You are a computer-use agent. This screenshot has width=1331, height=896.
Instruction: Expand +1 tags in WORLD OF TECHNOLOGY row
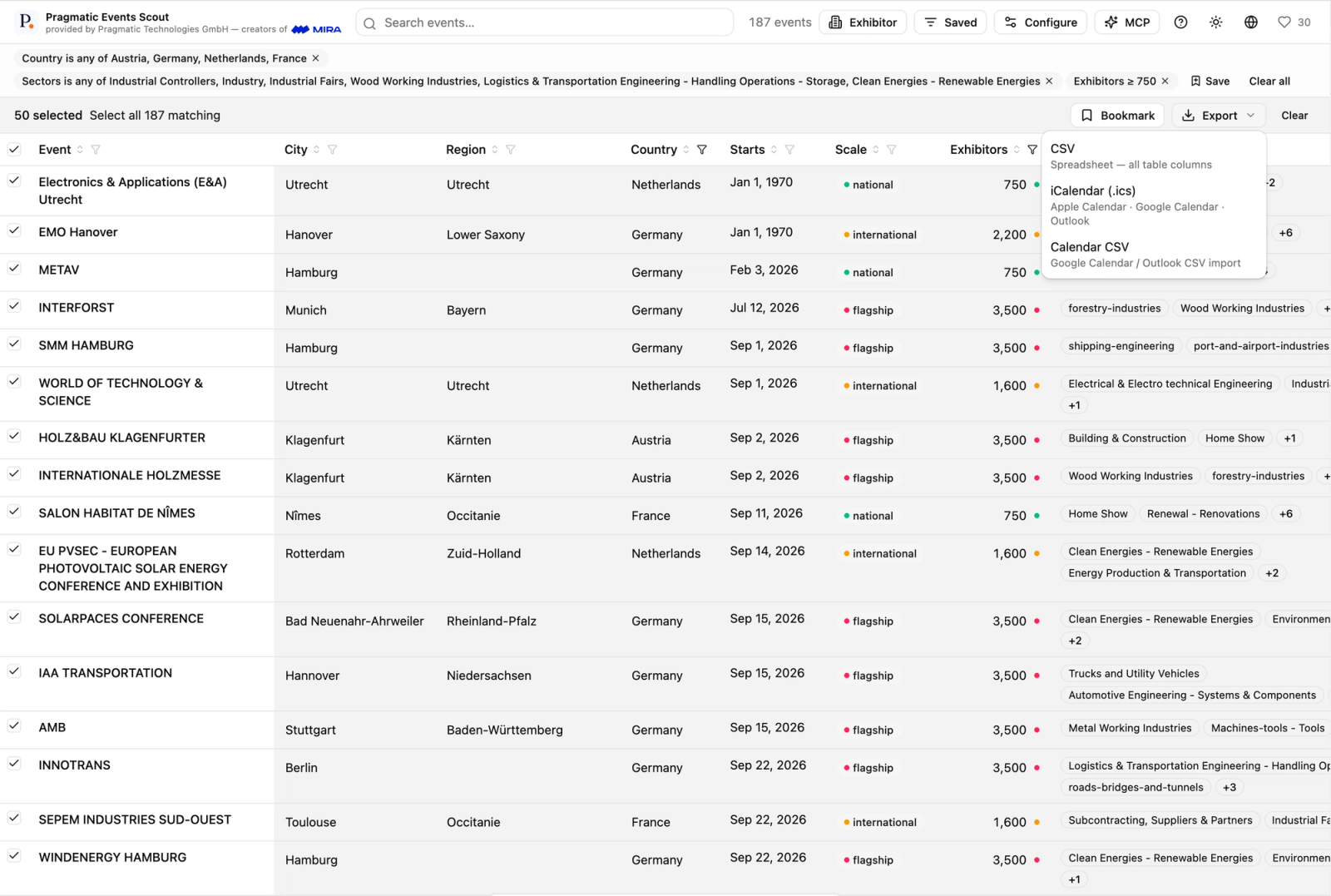(1074, 405)
